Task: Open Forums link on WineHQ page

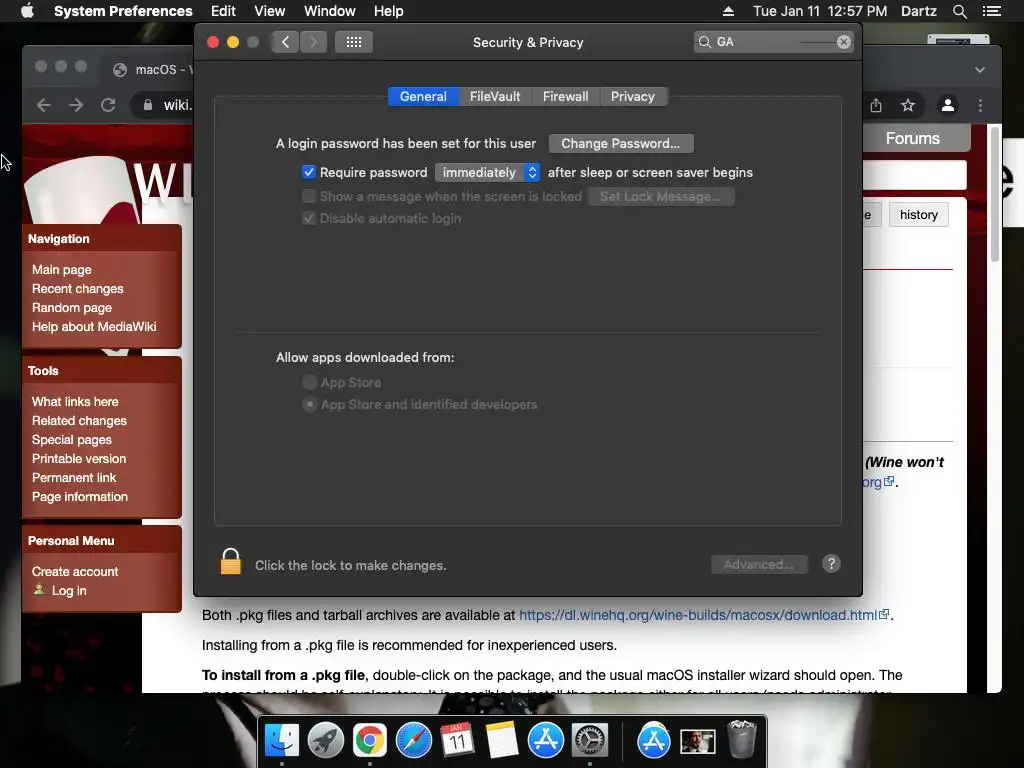Action: point(912,138)
